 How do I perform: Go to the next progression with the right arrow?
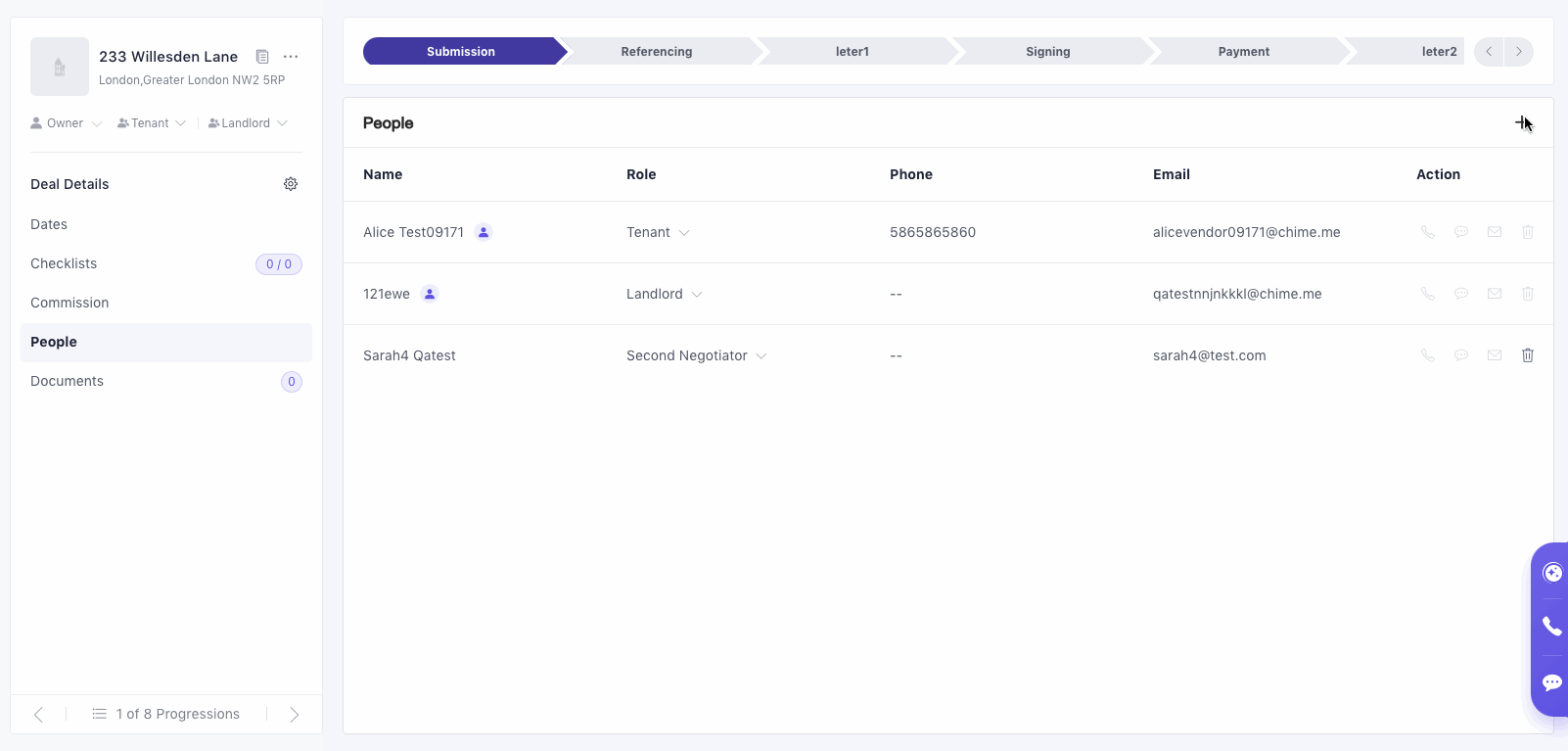pos(294,715)
